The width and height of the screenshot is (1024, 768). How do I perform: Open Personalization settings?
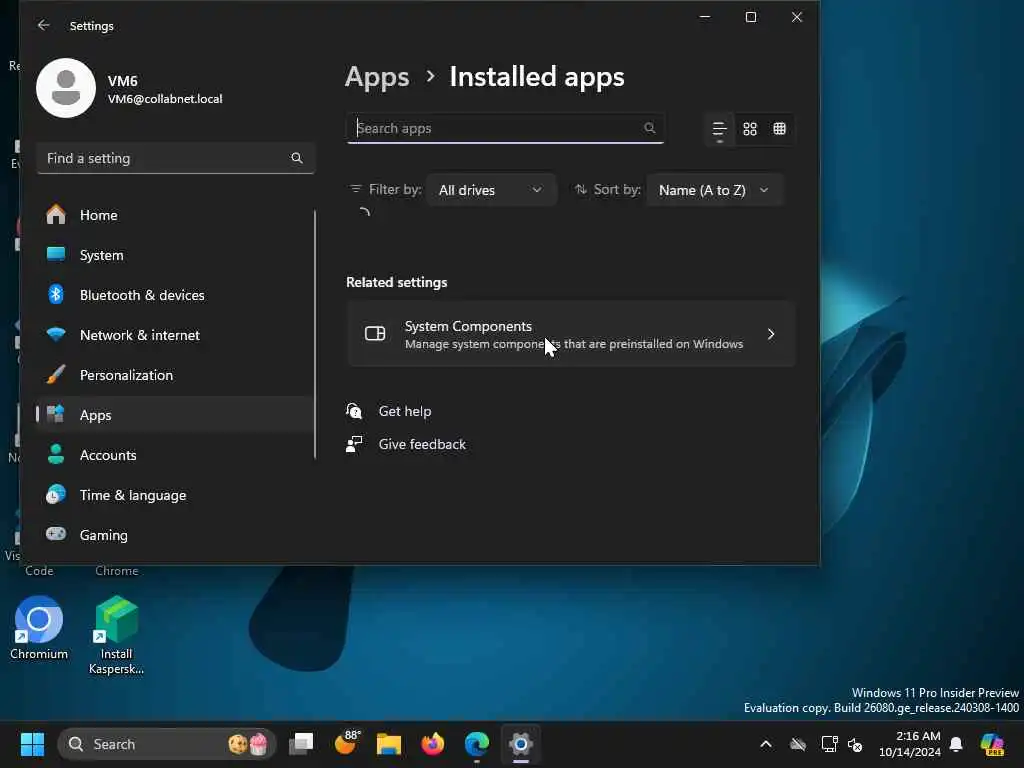[x=174, y=375]
